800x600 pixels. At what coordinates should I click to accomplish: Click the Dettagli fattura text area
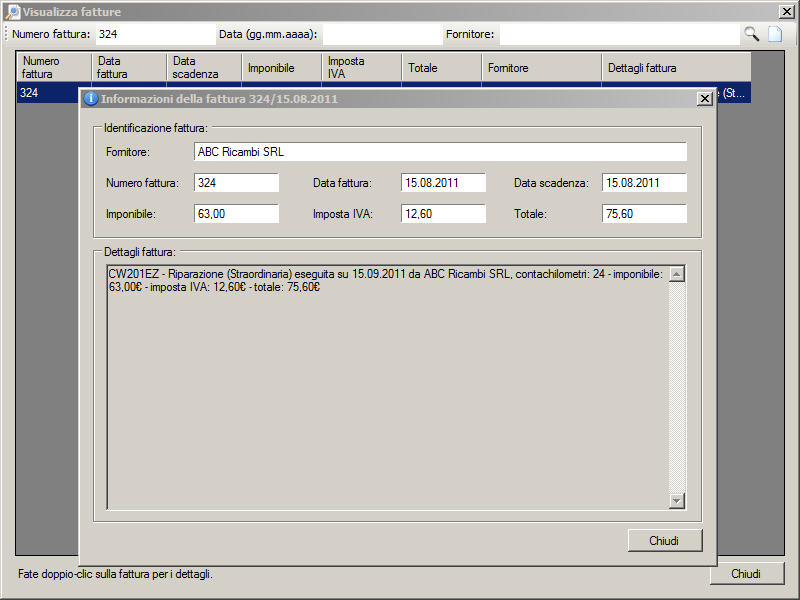(x=388, y=387)
